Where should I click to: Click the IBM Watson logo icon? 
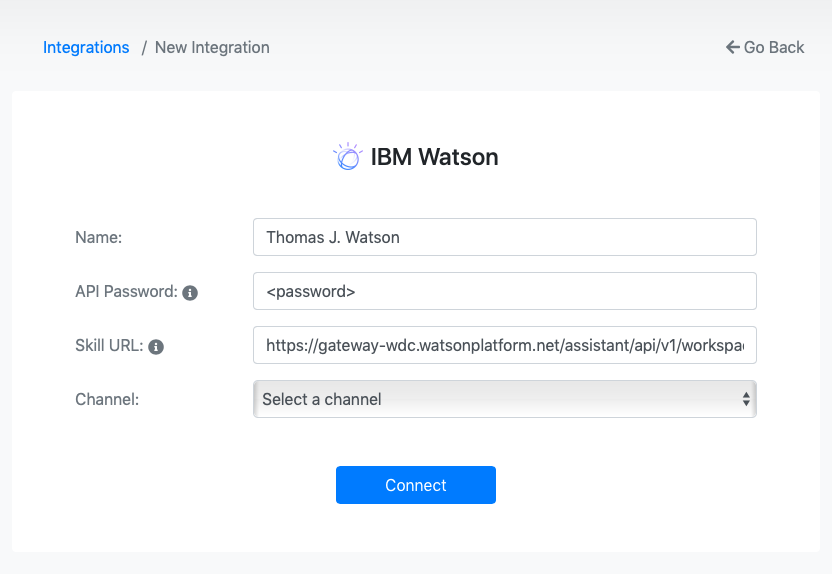[348, 156]
